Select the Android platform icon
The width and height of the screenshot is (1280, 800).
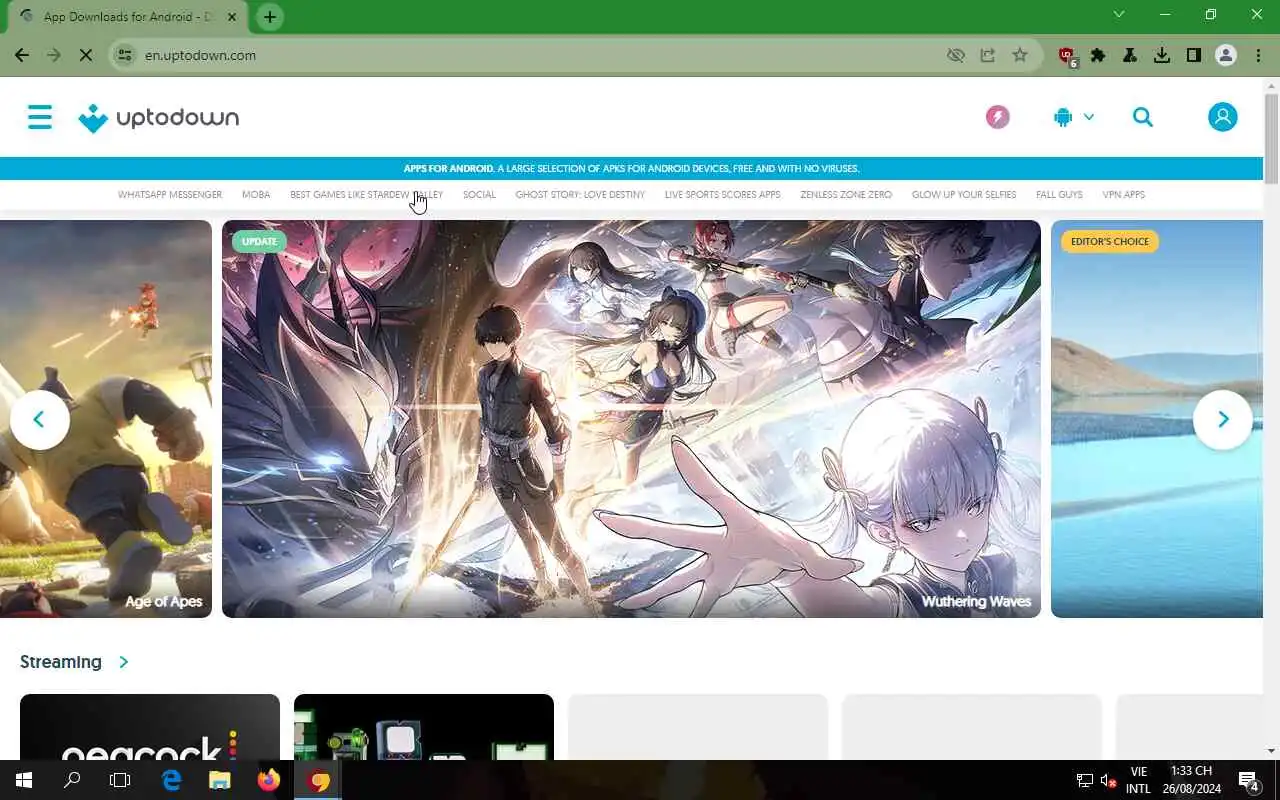[1063, 117]
